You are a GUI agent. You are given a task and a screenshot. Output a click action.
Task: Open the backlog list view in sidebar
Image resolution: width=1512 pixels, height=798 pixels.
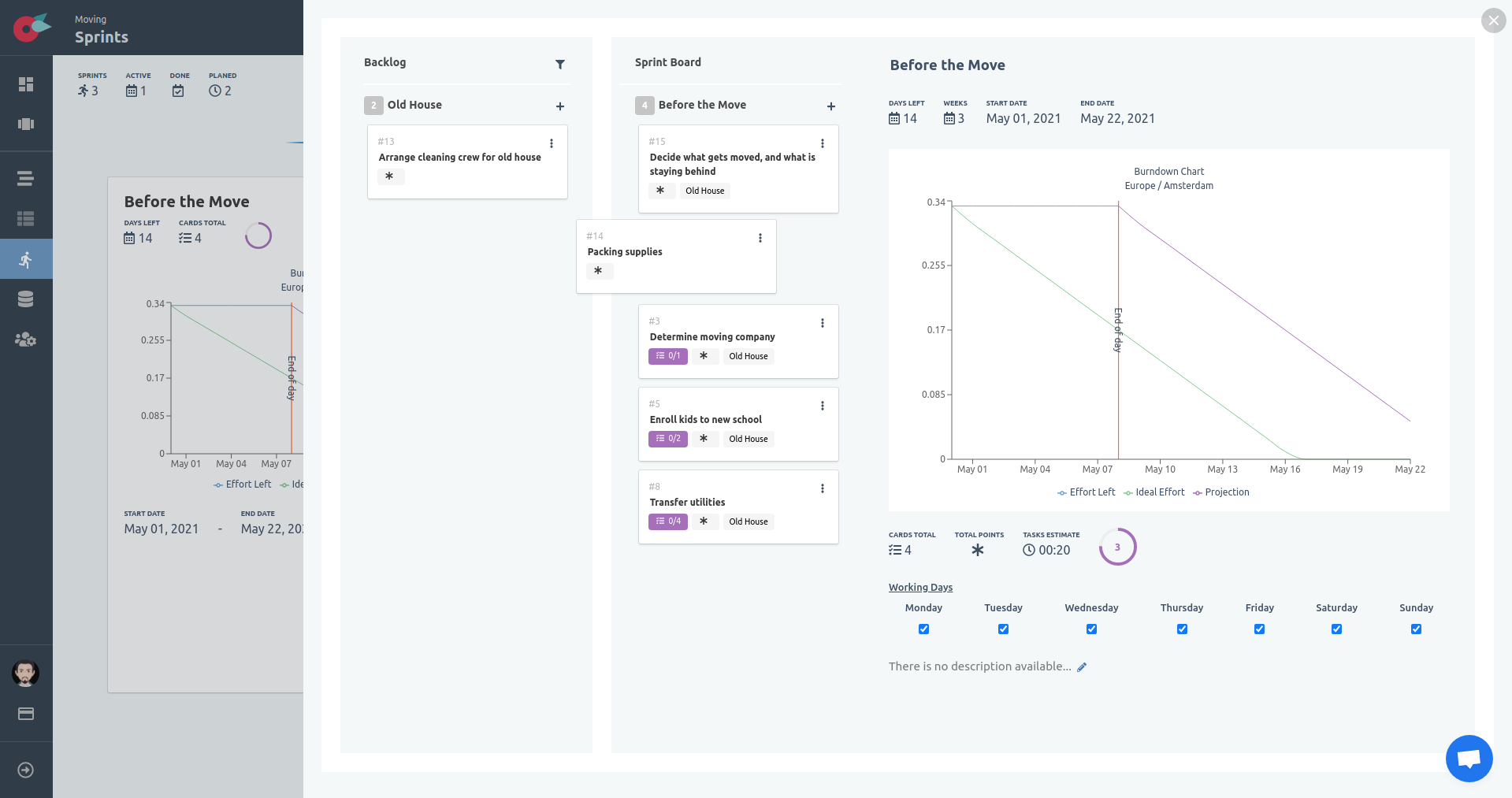coord(26,179)
